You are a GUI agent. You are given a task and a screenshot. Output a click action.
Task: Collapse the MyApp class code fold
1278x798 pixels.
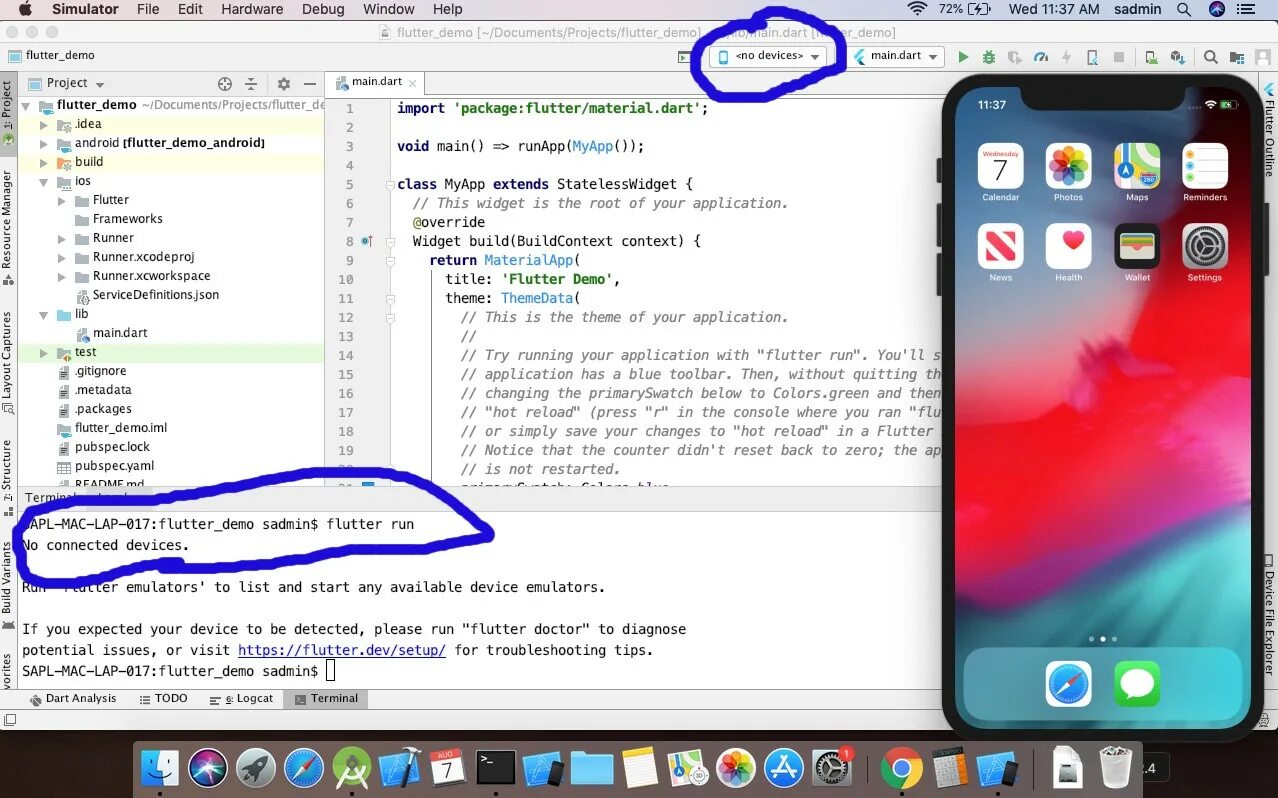[390, 185]
